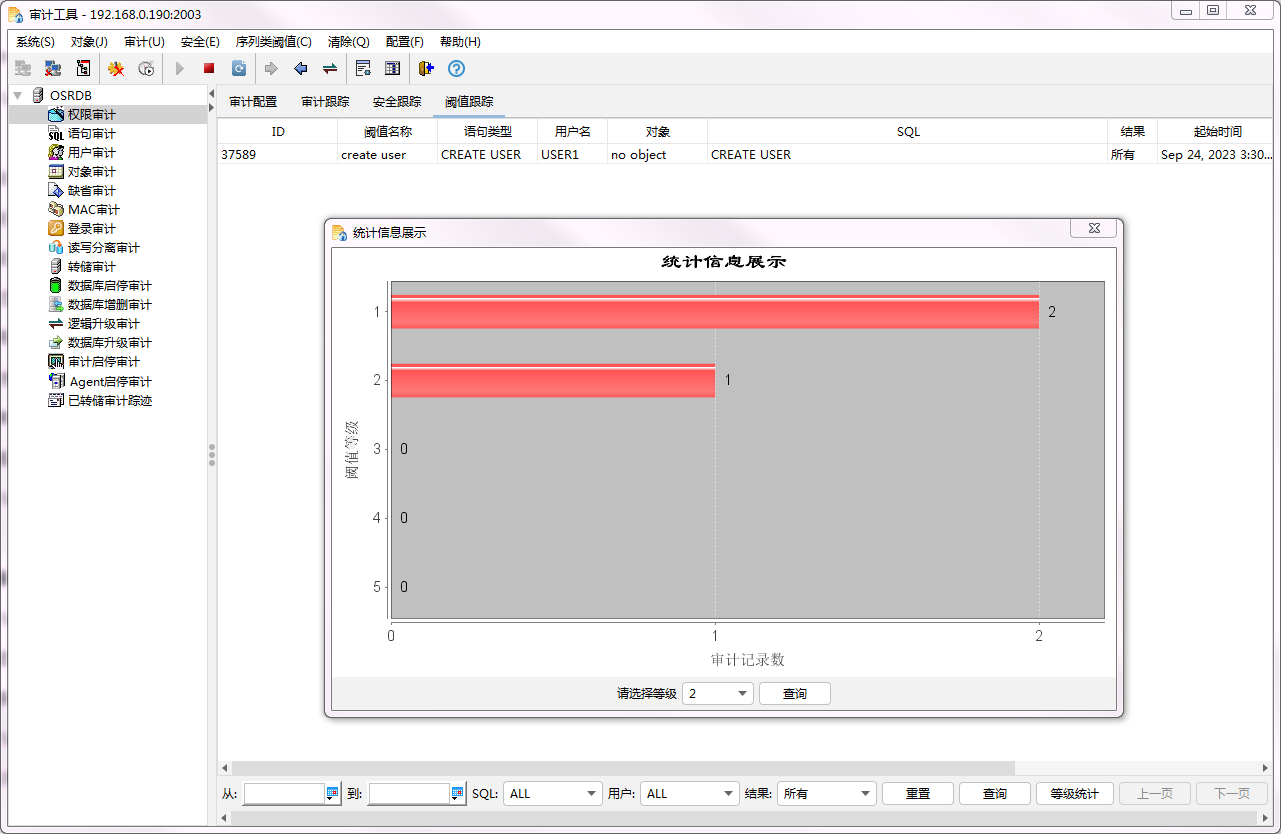Open the calendar picker for the 从 date
The height and width of the screenshot is (834, 1281).
[333, 794]
